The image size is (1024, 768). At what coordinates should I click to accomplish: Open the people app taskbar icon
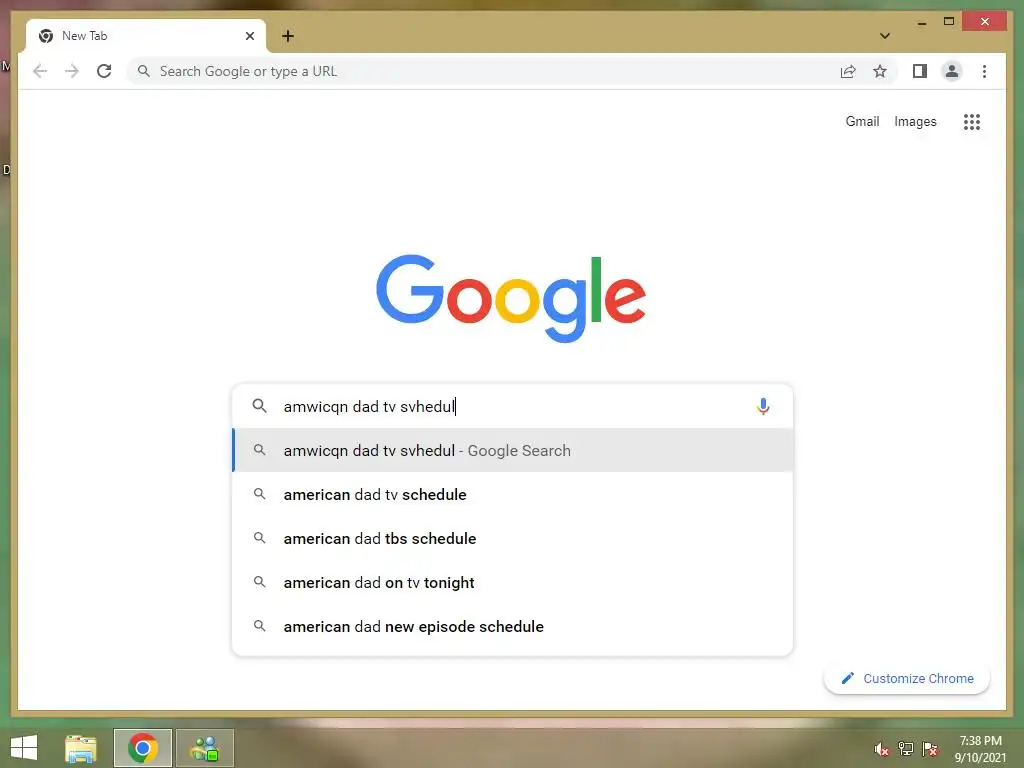click(204, 748)
